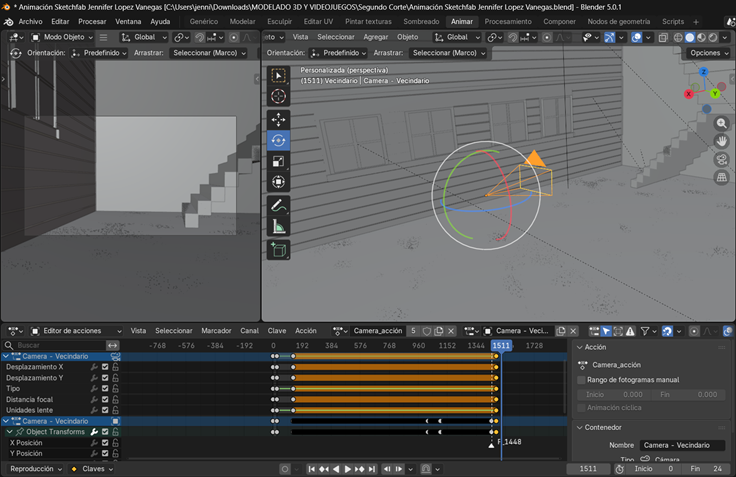Jump to first frame of playback
Image resolution: width=736 pixels, height=477 pixels.
point(312,469)
